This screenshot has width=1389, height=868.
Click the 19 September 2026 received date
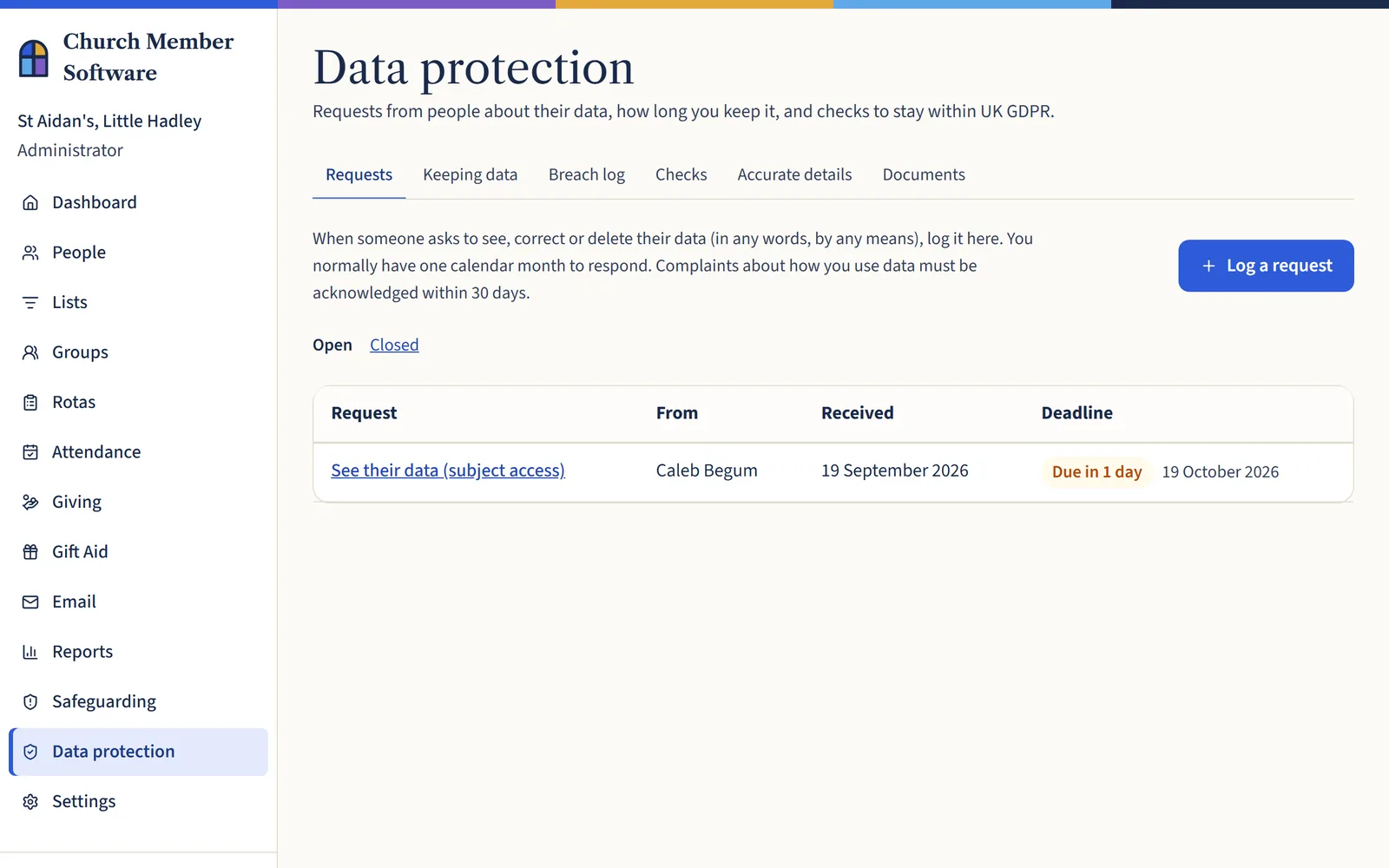coord(895,470)
